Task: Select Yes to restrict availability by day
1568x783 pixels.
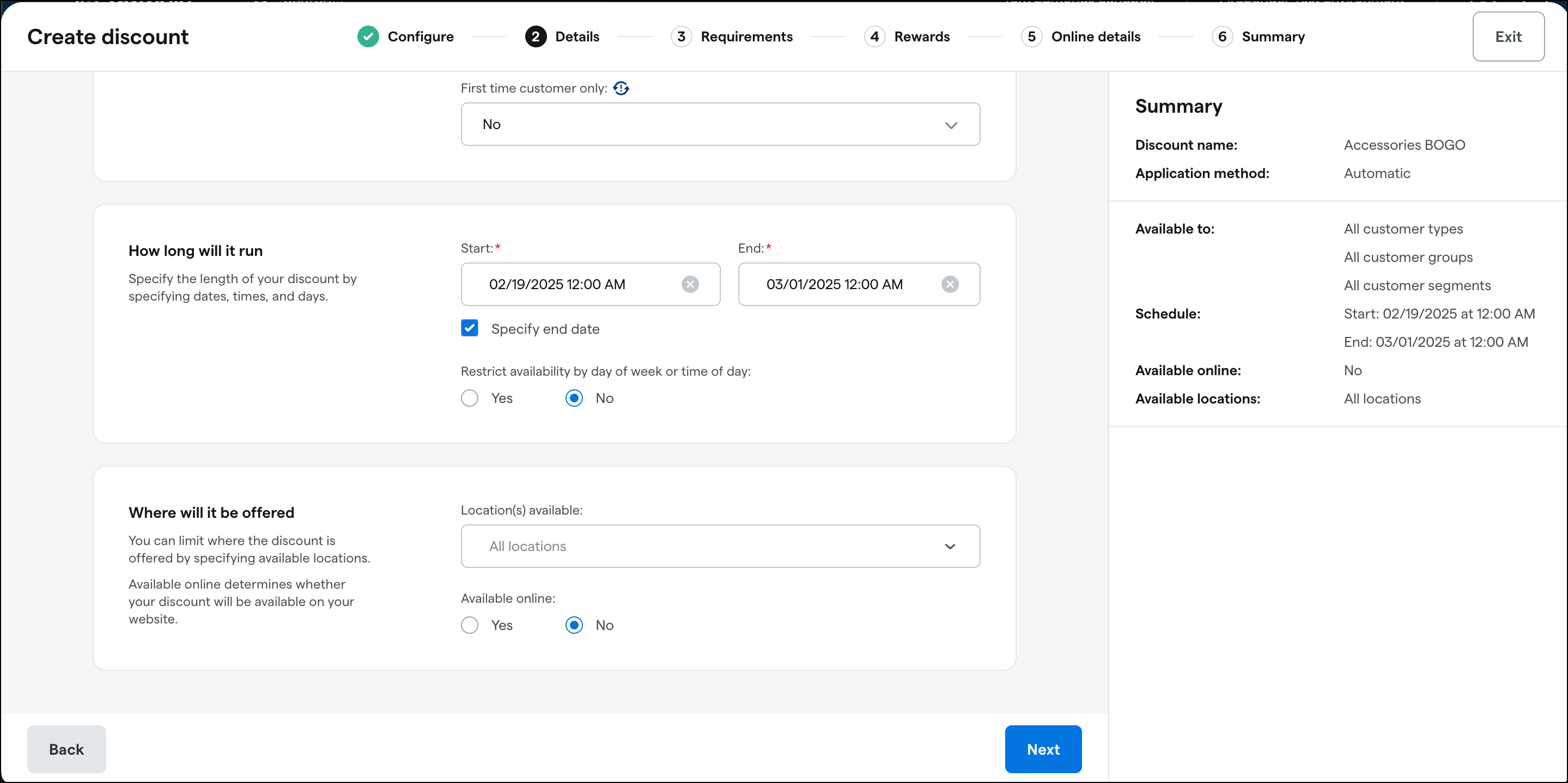Action: coord(469,398)
